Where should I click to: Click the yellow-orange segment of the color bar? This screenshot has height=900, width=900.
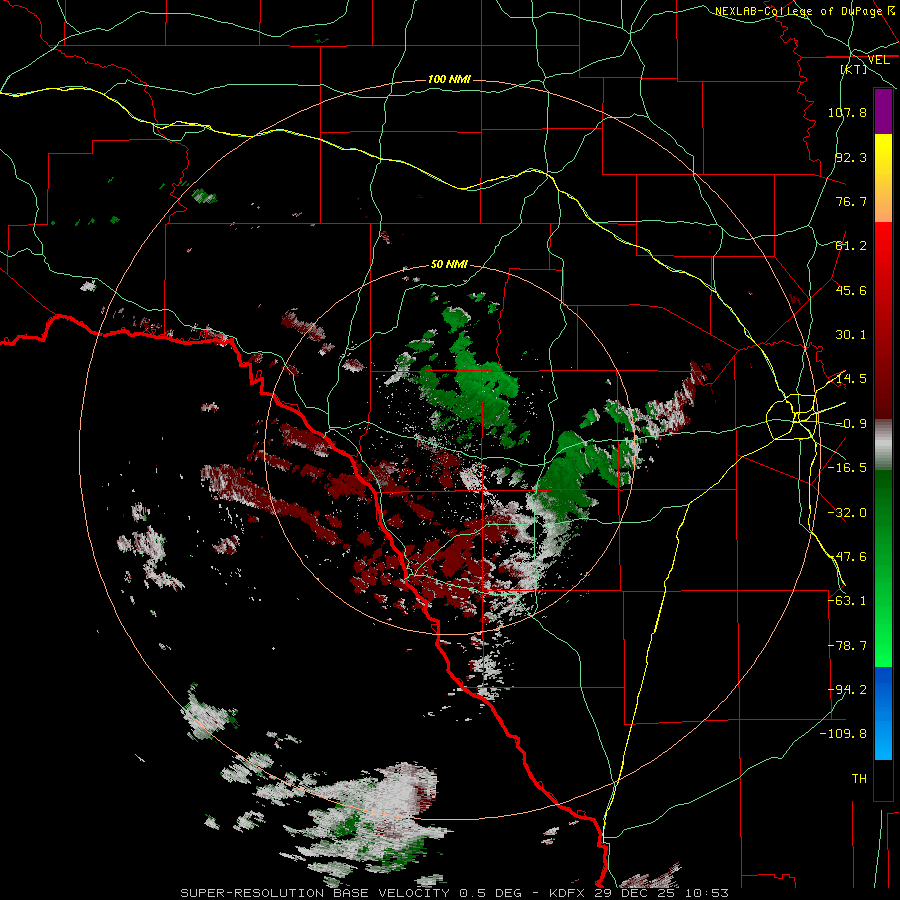pyautogui.click(x=883, y=178)
